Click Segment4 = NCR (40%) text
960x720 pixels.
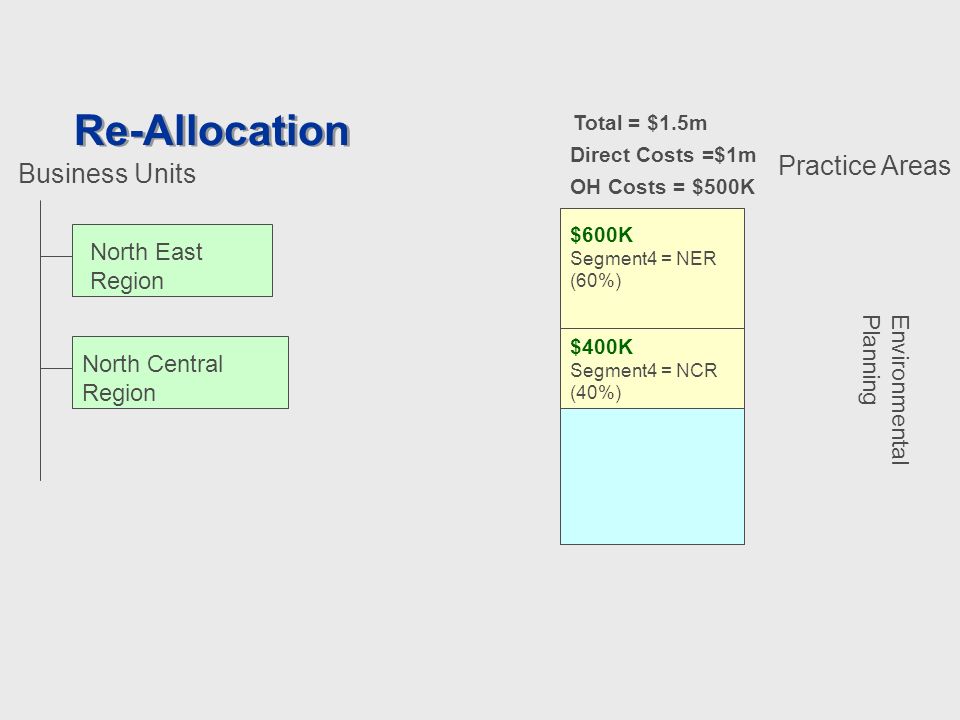643,381
